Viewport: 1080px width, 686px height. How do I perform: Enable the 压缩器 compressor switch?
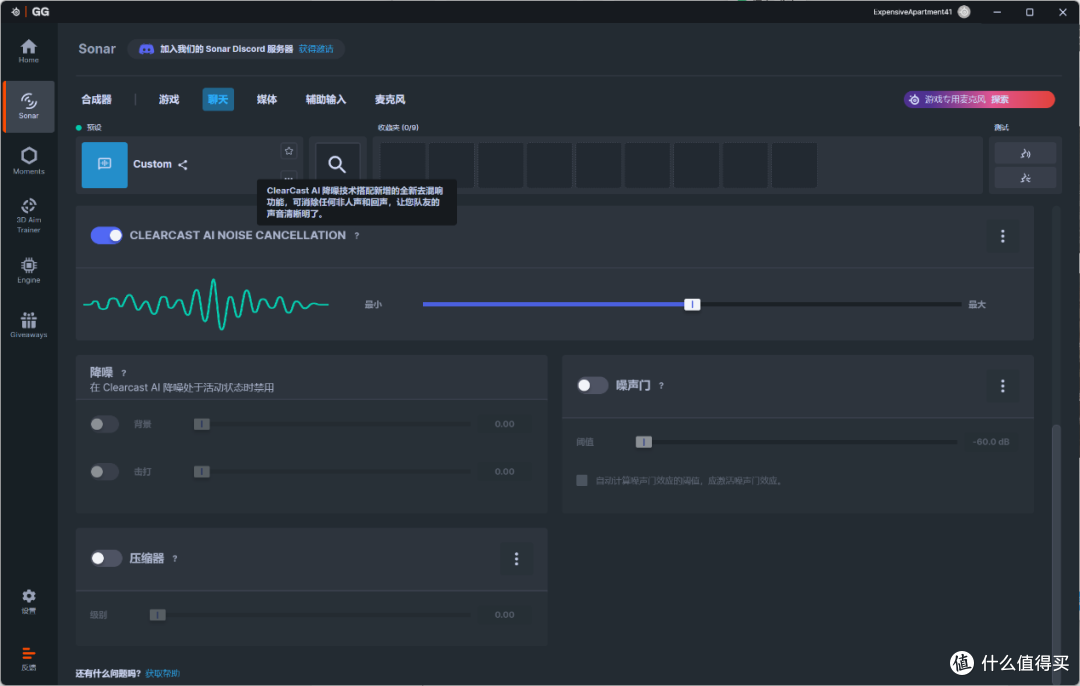[106, 558]
